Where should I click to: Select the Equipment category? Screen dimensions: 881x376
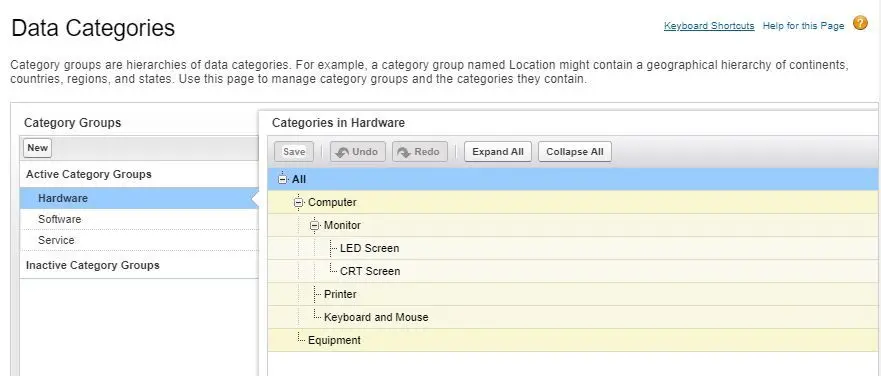(x=334, y=341)
